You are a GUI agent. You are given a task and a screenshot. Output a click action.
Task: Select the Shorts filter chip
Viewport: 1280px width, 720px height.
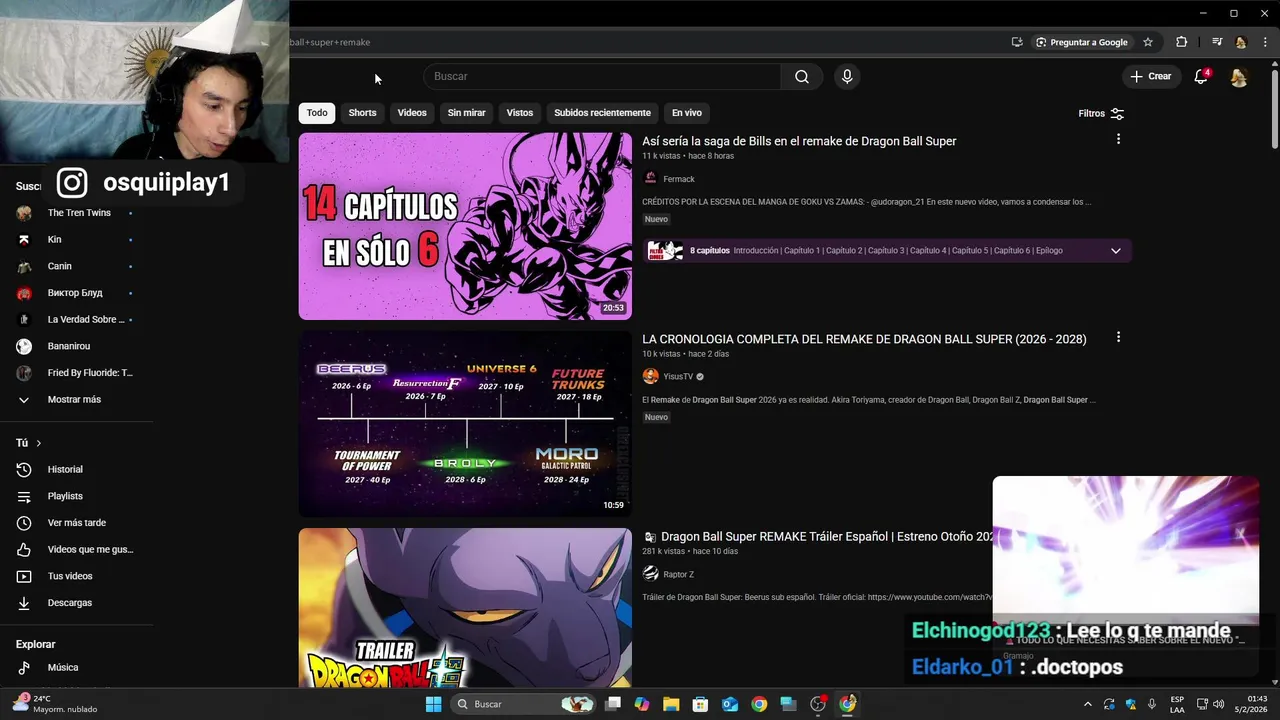[x=362, y=113]
